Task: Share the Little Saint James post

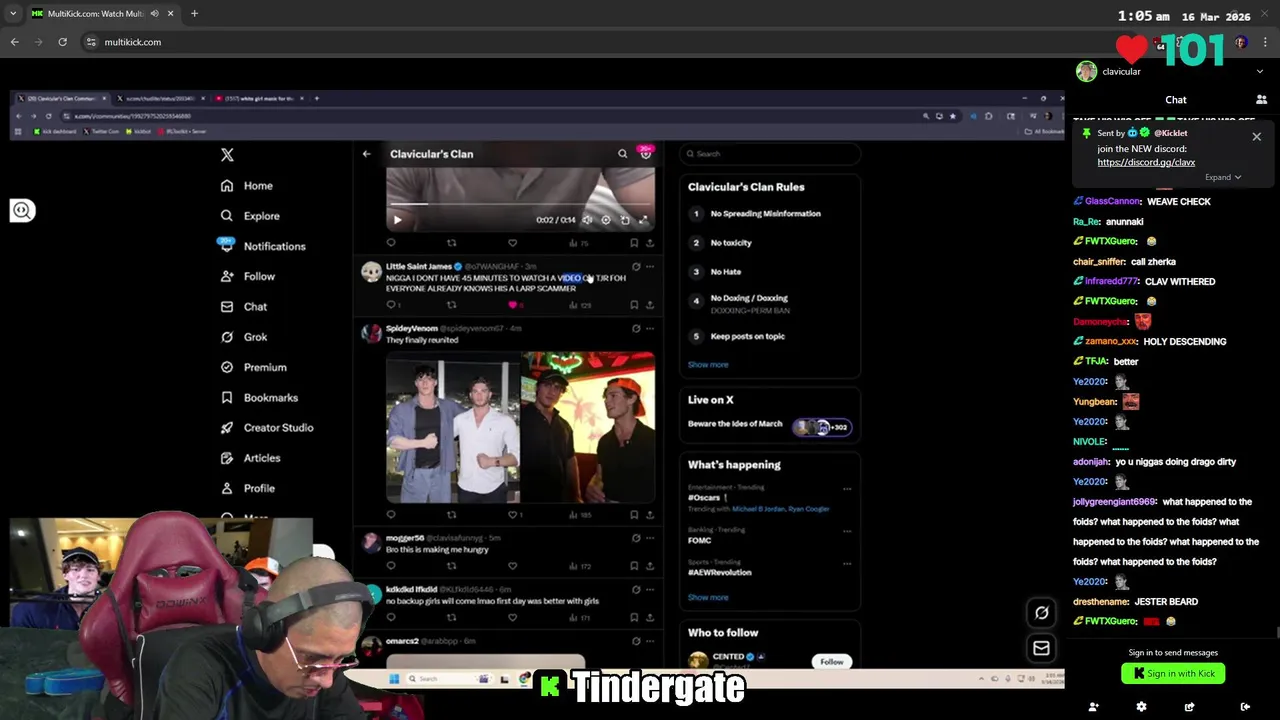Action: click(650, 305)
